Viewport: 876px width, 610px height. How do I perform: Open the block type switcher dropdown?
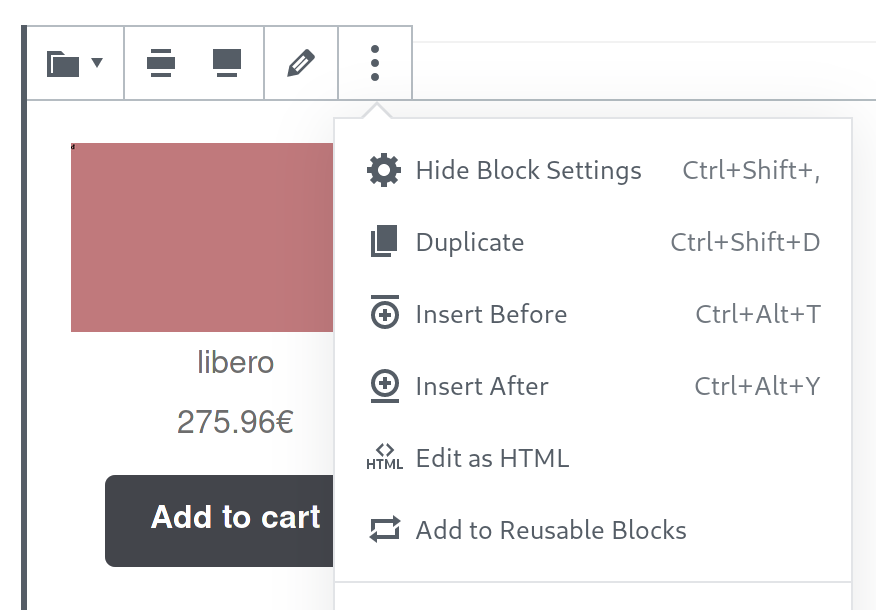tap(75, 63)
